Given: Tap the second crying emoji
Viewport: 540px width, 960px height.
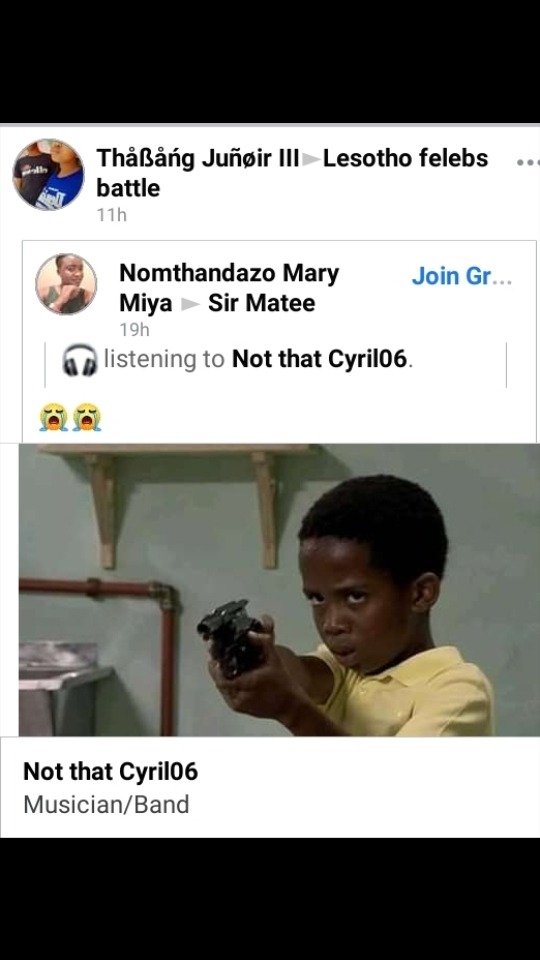Looking at the screenshot, I should pos(87,417).
